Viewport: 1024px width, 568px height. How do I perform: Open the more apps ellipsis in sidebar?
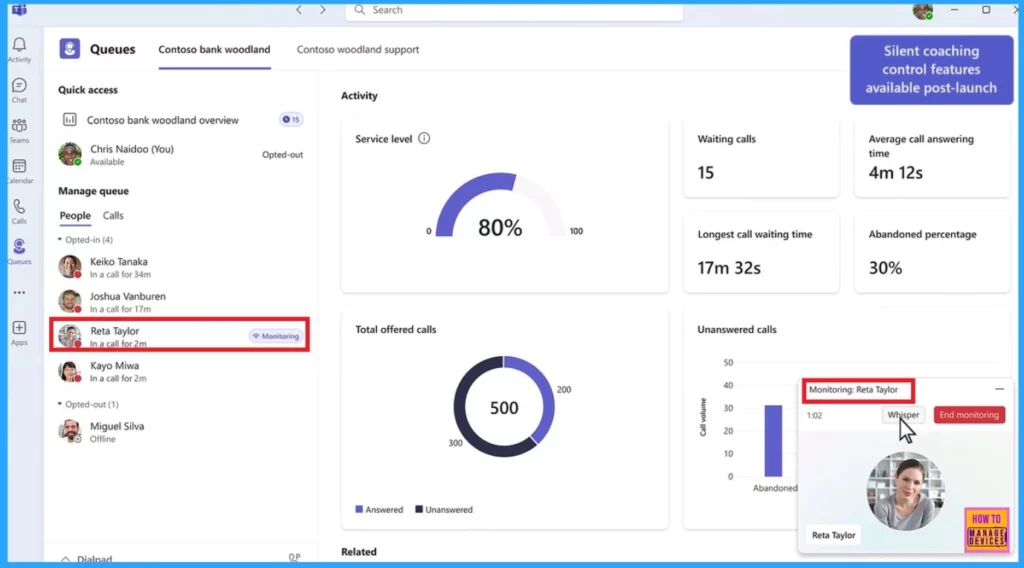point(19,292)
